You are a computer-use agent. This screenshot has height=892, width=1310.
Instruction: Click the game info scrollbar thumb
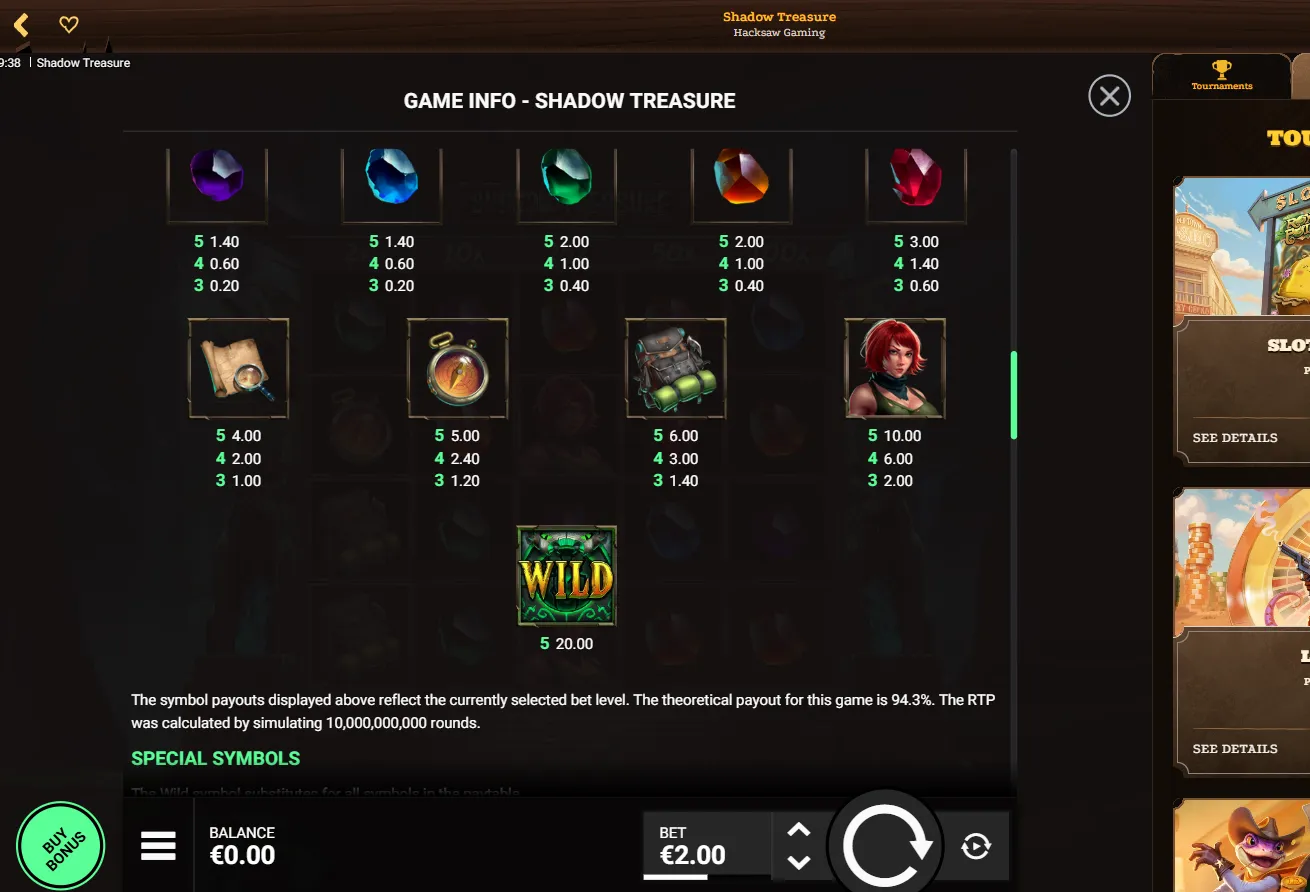1014,395
